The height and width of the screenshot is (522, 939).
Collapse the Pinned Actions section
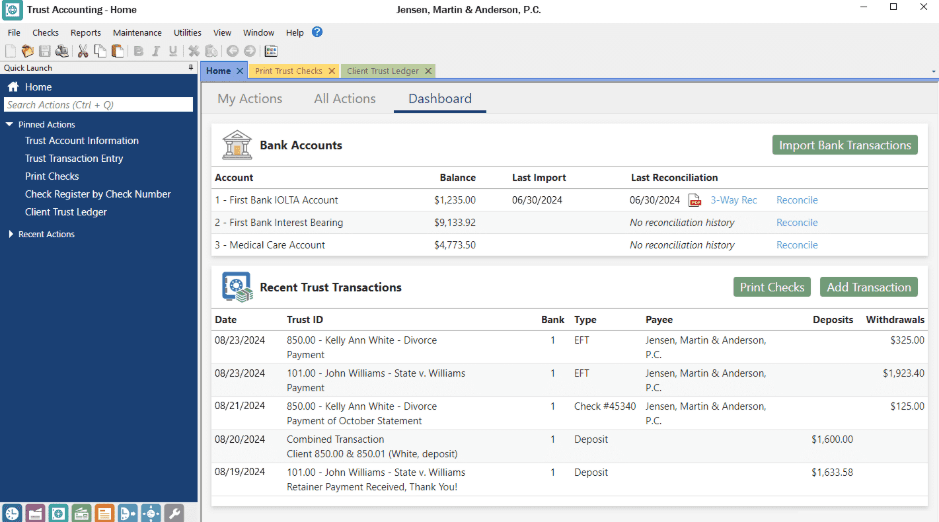(x=10, y=125)
